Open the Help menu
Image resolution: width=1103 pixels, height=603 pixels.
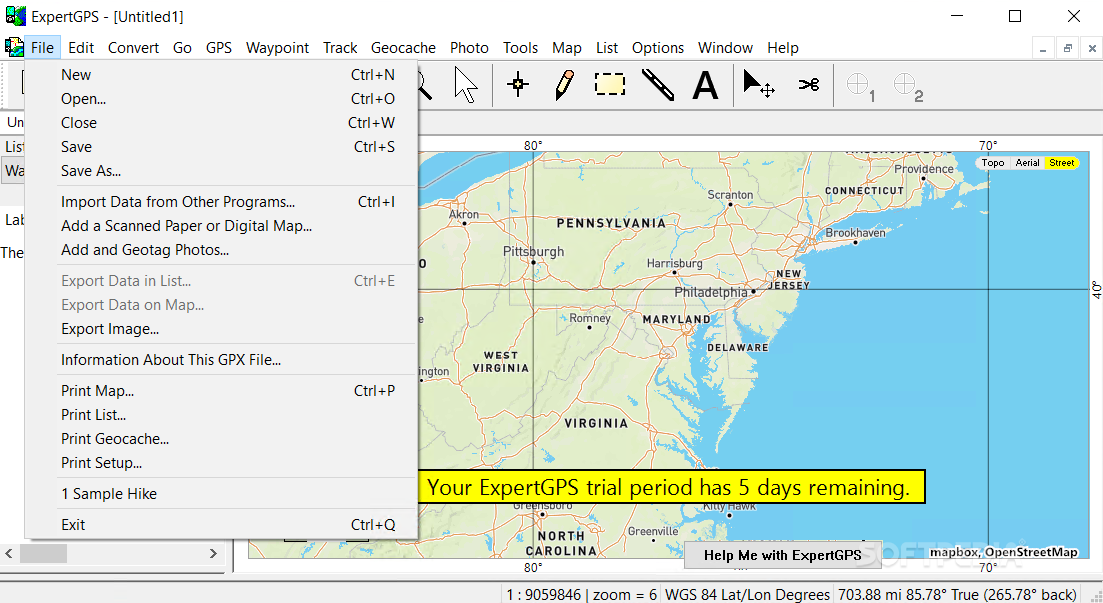pos(782,47)
